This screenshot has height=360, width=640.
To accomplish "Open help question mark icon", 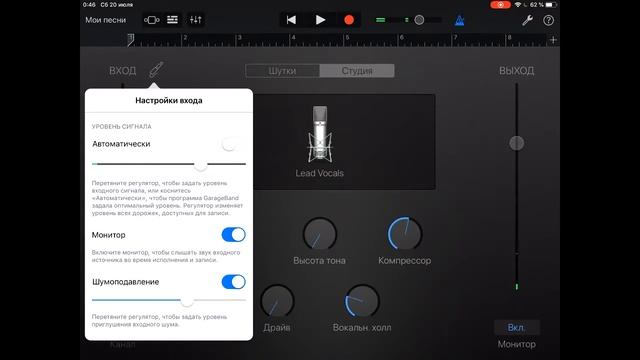I will pyautogui.click(x=549, y=20).
